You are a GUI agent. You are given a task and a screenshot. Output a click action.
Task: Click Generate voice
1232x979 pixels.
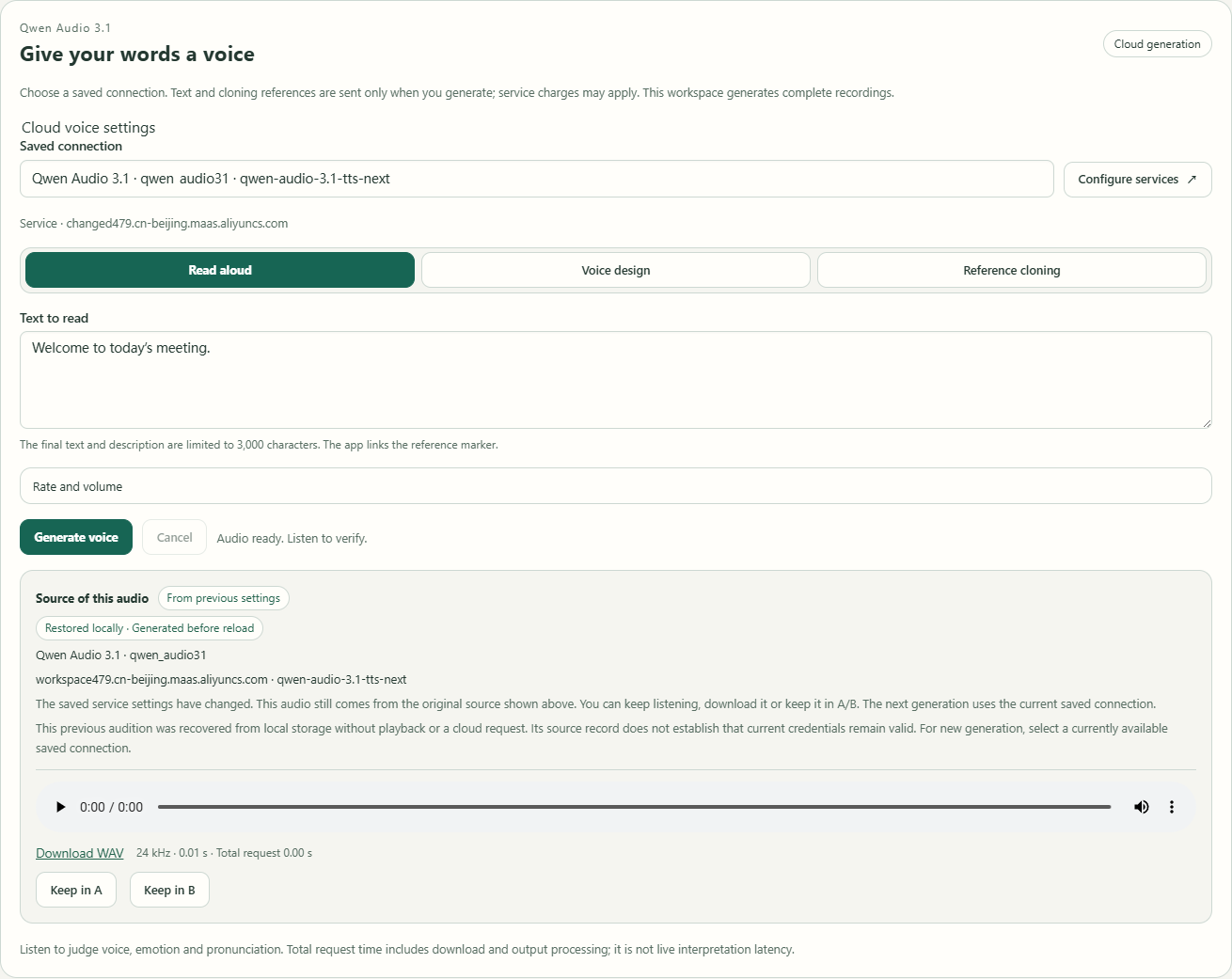[x=76, y=537]
